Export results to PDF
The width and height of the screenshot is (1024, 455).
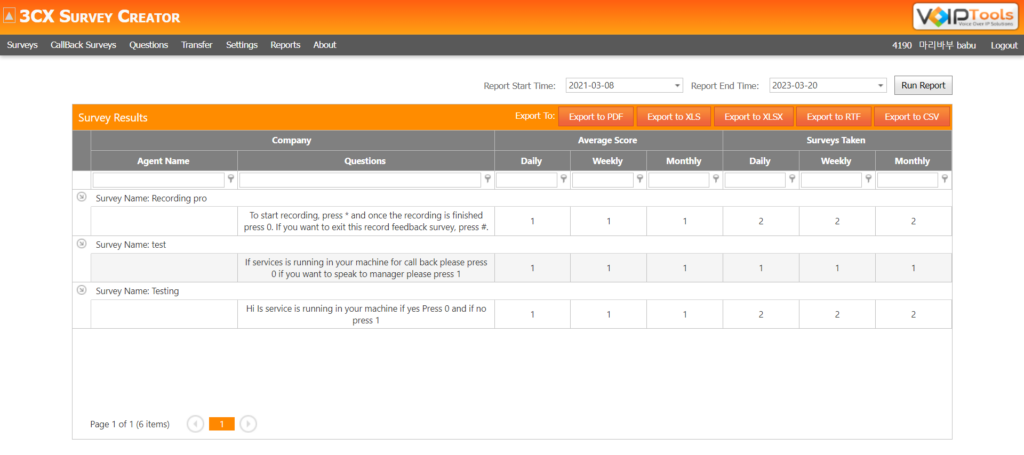tap(596, 118)
